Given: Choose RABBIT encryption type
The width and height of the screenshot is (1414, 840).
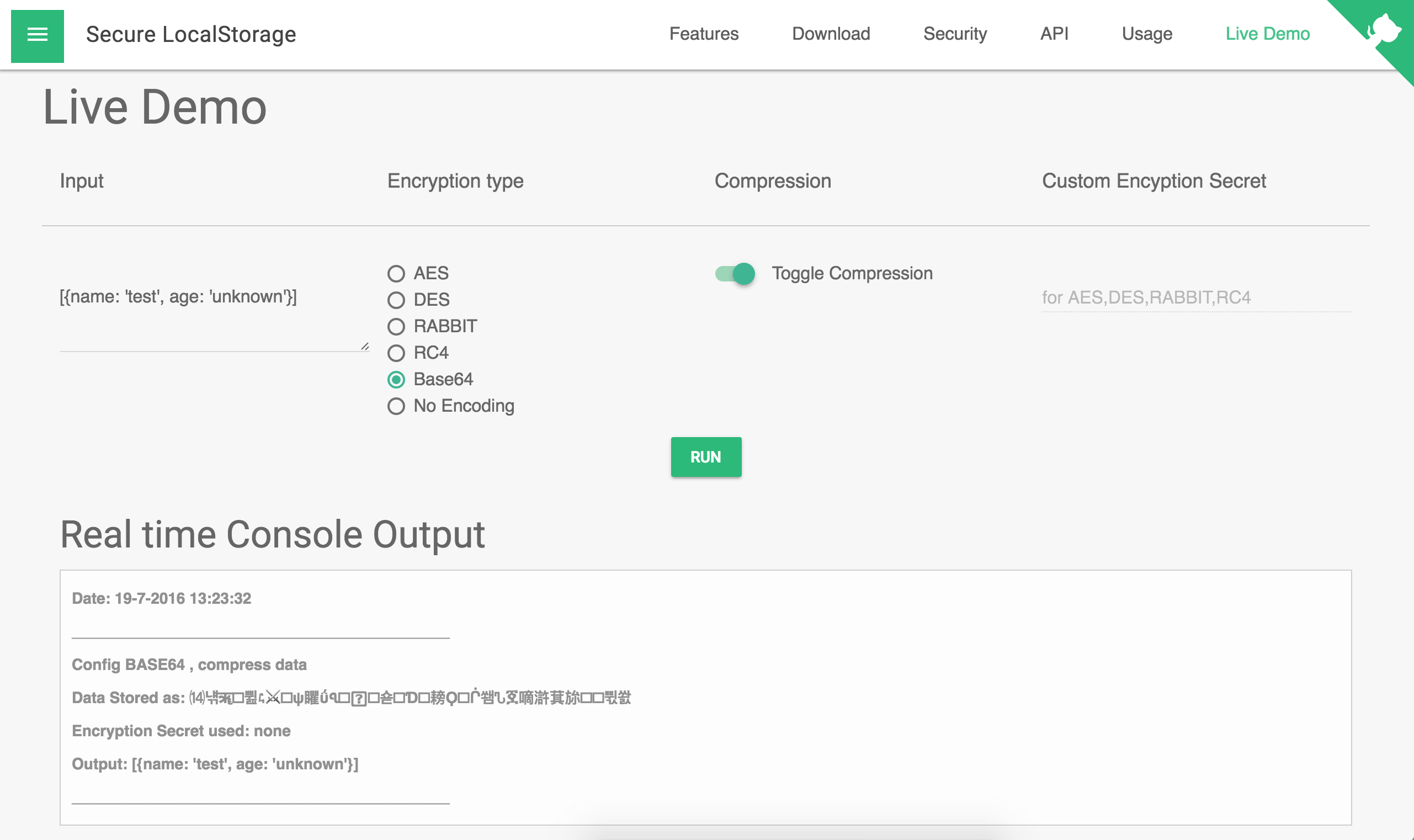Looking at the screenshot, I should coord(396,327).
